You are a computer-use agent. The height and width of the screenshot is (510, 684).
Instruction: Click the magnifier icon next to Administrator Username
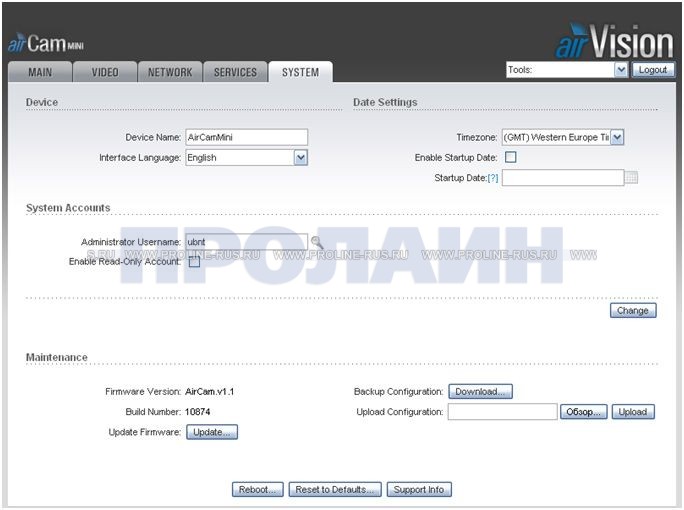point(317,242)
